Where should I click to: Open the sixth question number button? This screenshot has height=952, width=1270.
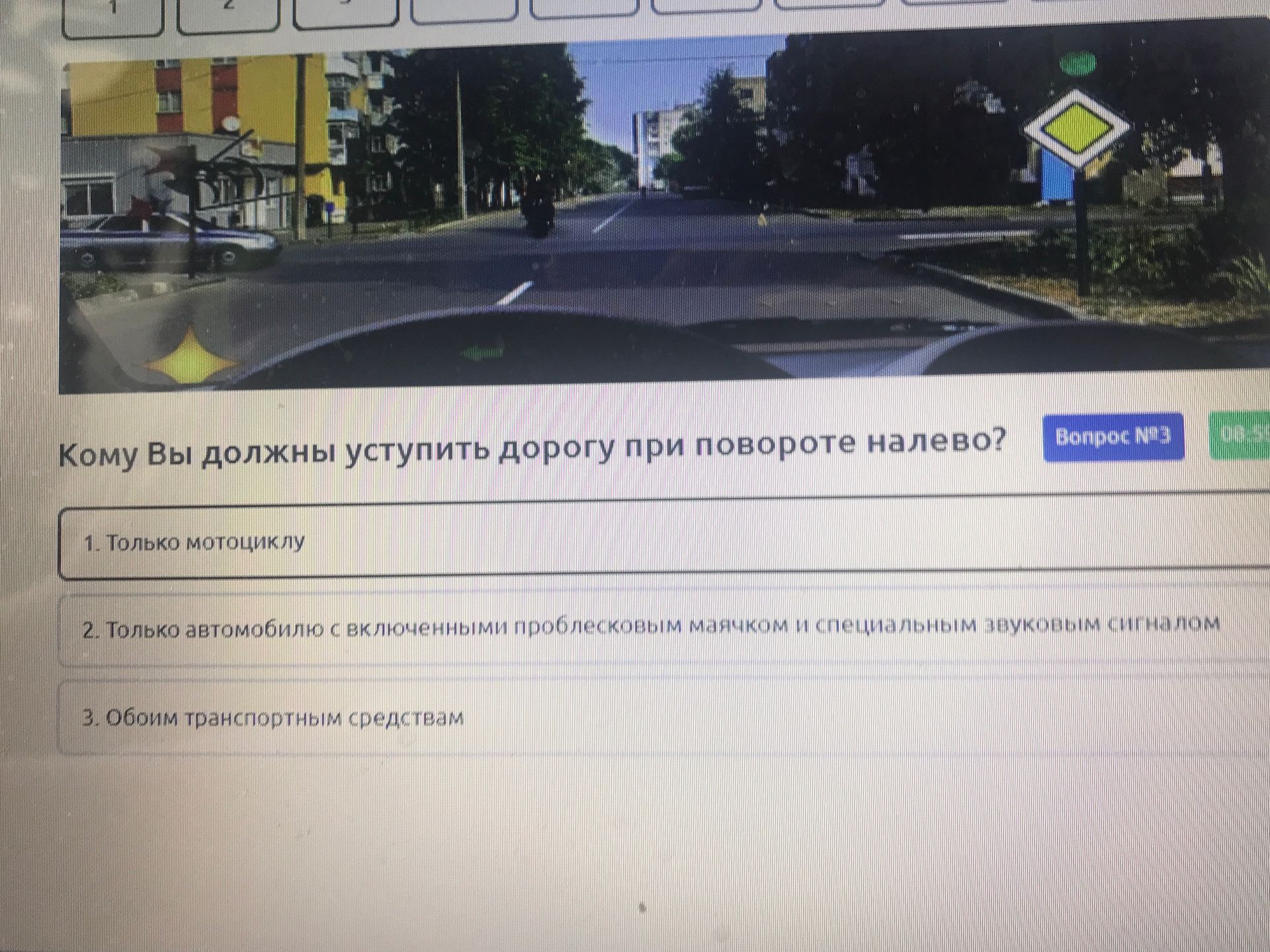point(706,5)
